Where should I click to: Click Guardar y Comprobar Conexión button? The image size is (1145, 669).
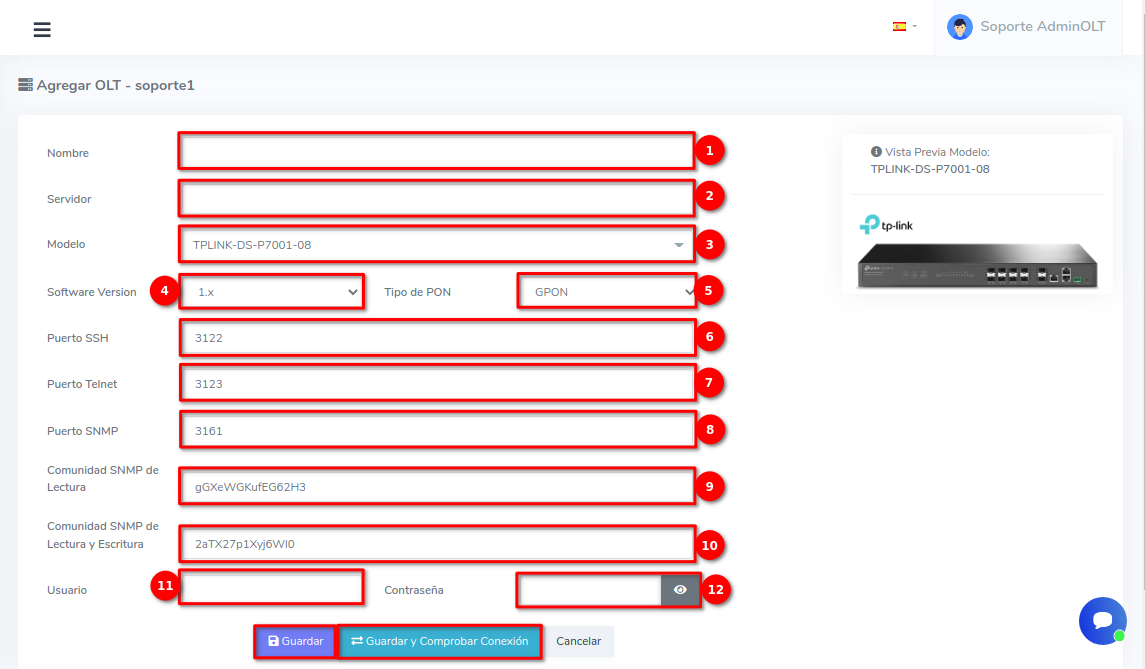(x=440, y=641)
